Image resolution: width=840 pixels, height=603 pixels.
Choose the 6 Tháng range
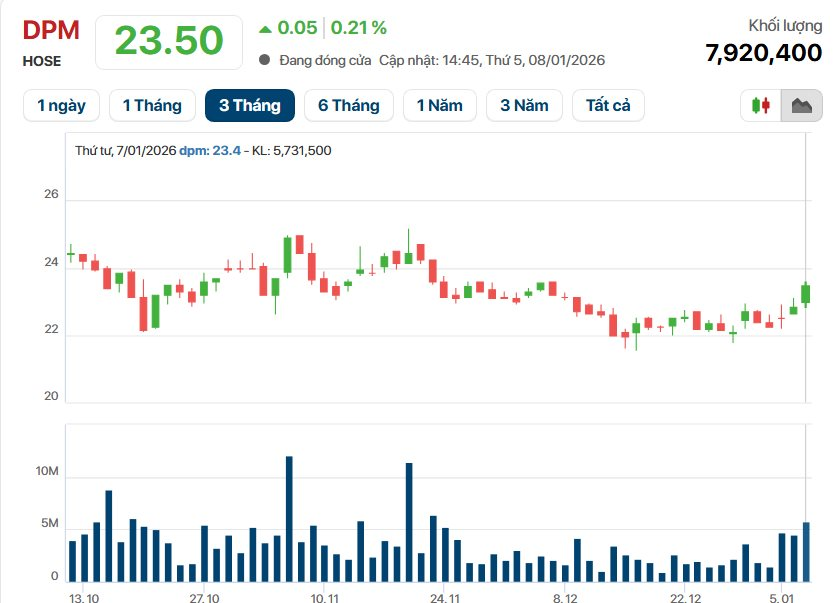(x=349, y=105)
